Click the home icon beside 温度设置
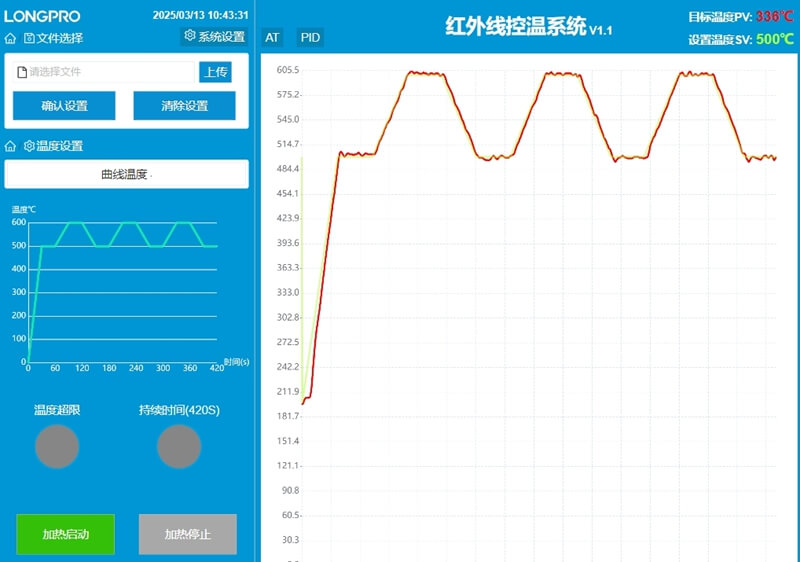 point(10,146)
